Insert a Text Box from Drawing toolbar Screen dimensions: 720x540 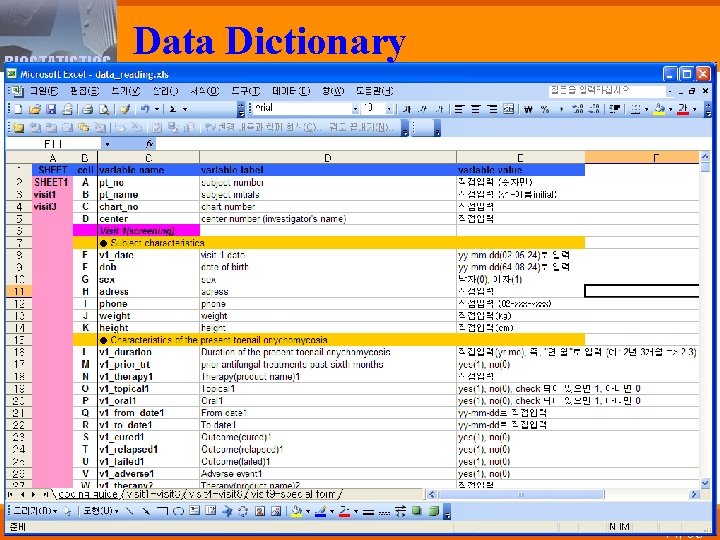tap(195, 511)
